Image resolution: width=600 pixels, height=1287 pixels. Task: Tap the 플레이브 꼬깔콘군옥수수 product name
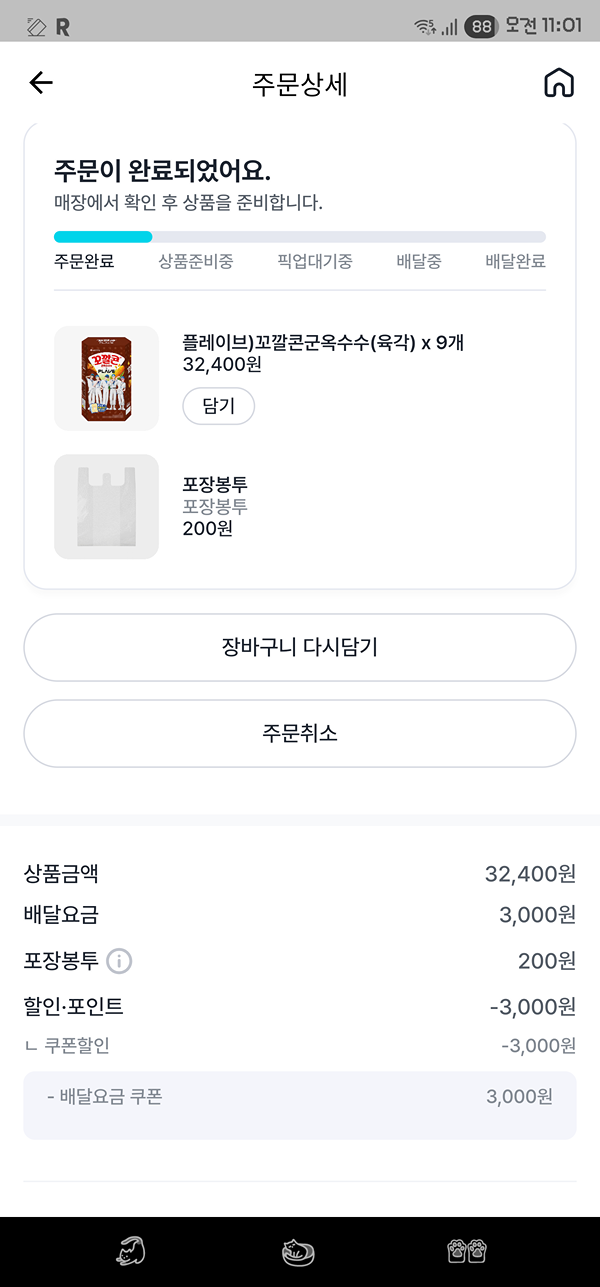click(323, 343)
